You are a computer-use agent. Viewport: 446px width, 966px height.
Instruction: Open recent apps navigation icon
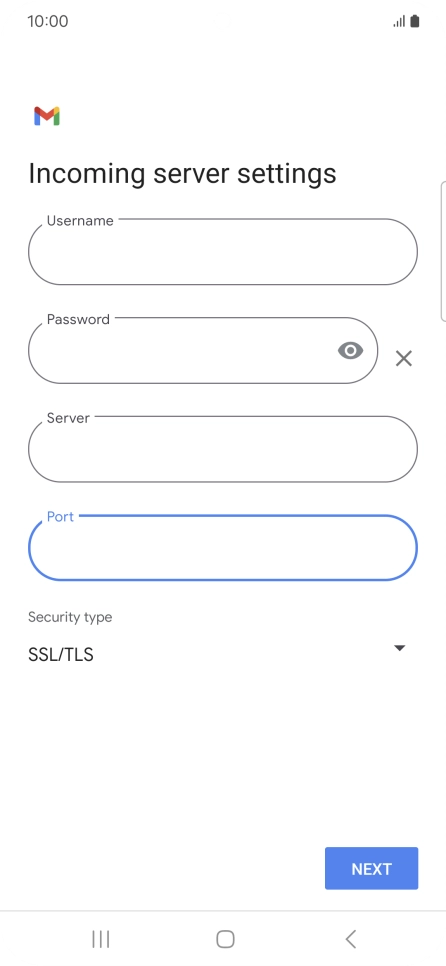point(100,939)
